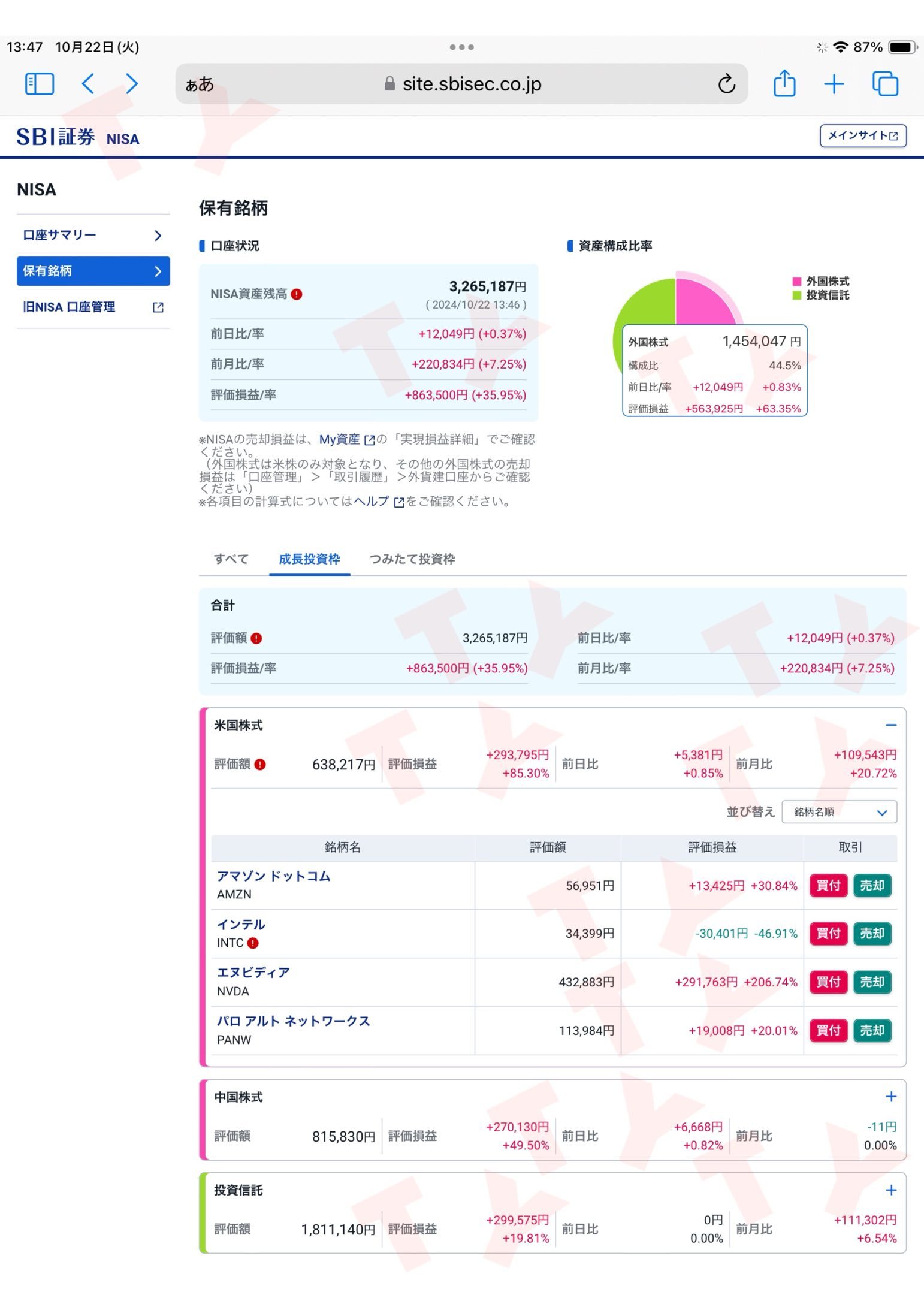Click red info icon next to NISA資産残高
This screenshot has height=1304, width=924.
click(x=296, y=294)
